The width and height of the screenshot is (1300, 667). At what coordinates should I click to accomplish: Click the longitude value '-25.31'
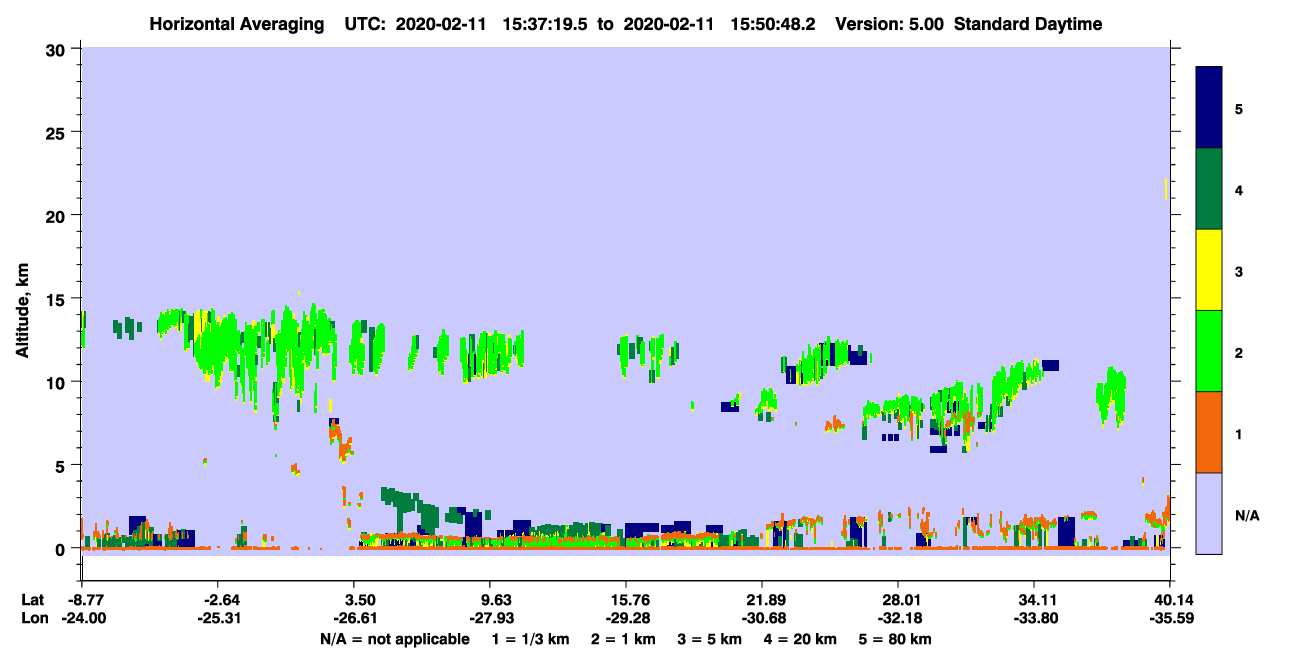tap(221, 618)
